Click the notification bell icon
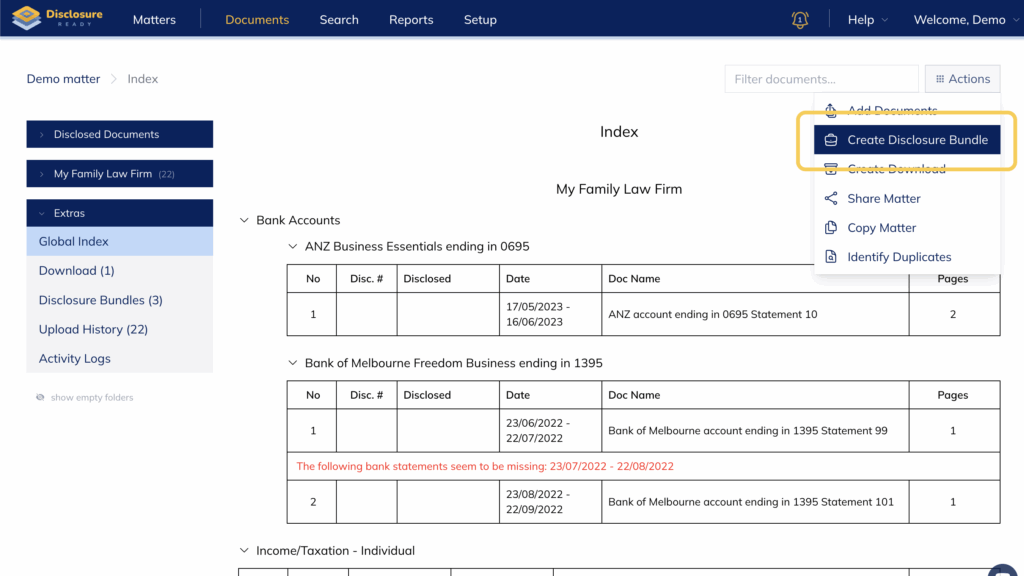1024x576 pixels. 799,20
